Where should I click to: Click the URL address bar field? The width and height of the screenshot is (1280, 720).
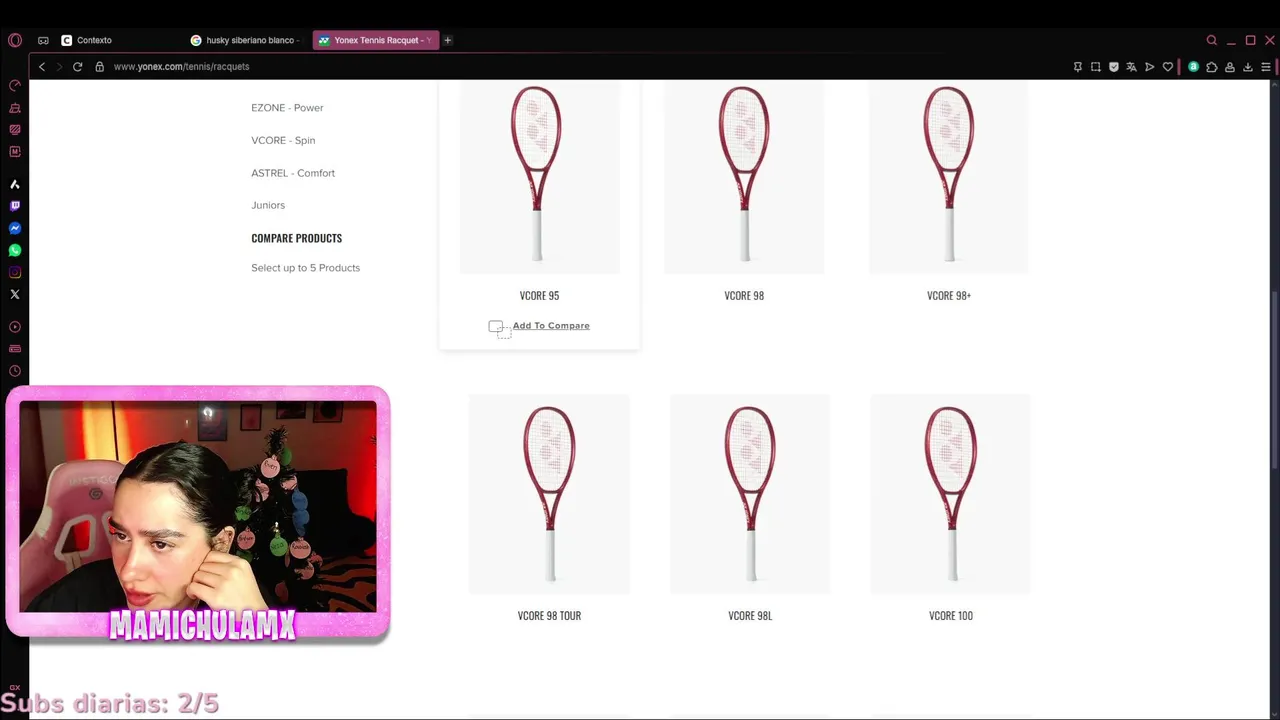580,67
